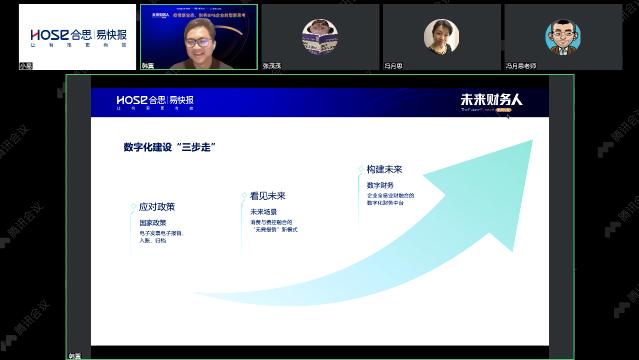Click the diamond bullet beside 看见未来
This screenshot has width=639, height=360.
click(x=244, y=196)
